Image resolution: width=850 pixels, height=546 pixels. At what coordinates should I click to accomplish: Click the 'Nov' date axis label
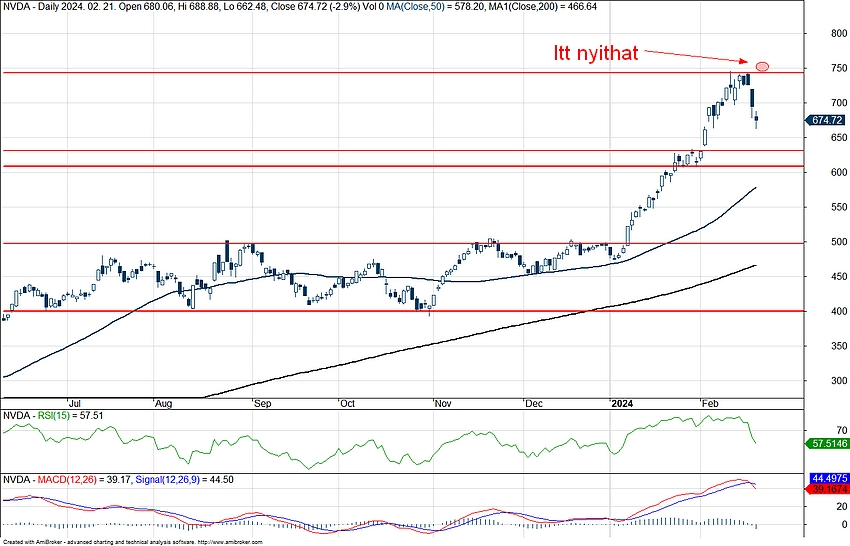pyautogui.click(x=443, y=404)
